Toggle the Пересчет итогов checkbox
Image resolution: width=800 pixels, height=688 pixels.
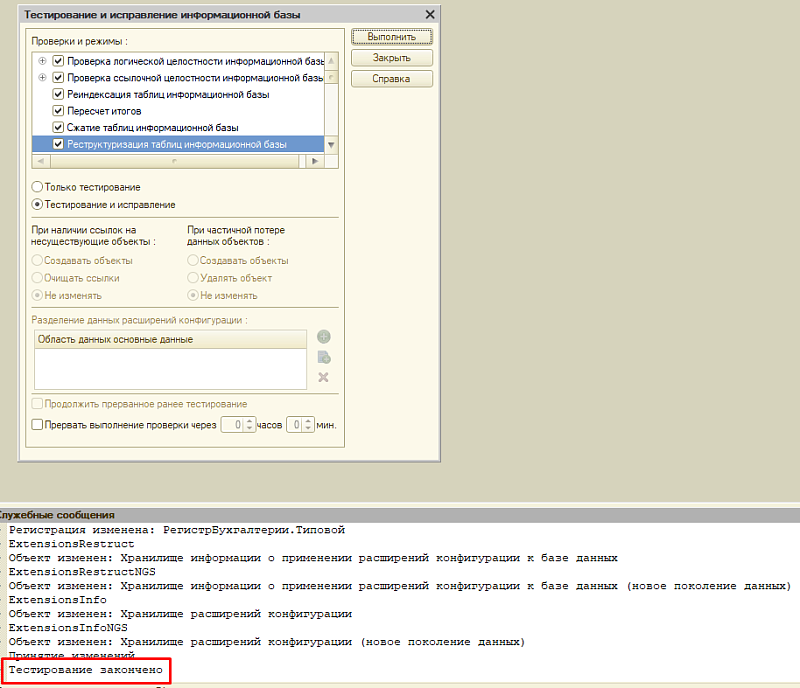pos(58,111)
